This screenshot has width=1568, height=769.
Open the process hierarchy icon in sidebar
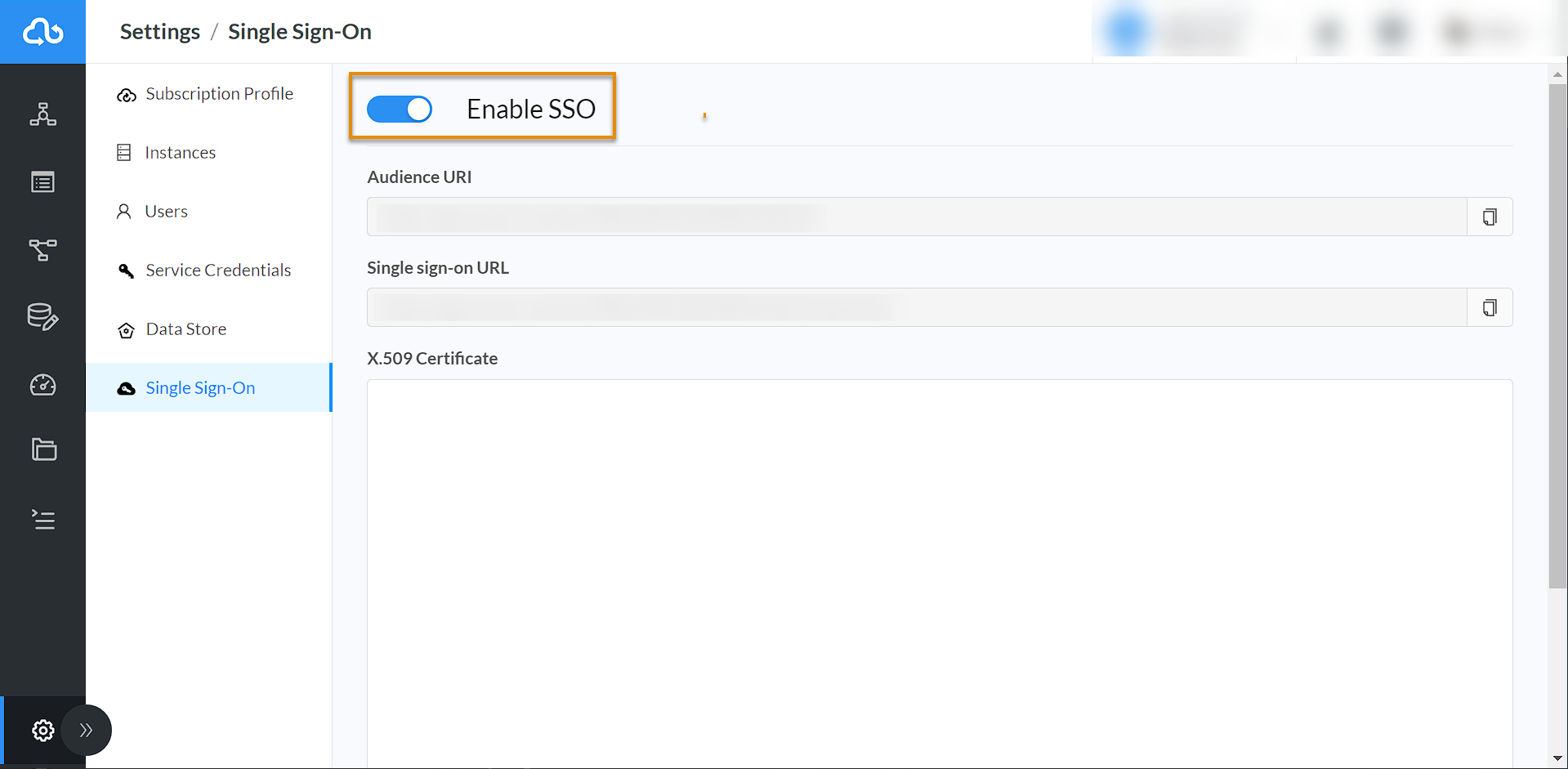[42, 114]
